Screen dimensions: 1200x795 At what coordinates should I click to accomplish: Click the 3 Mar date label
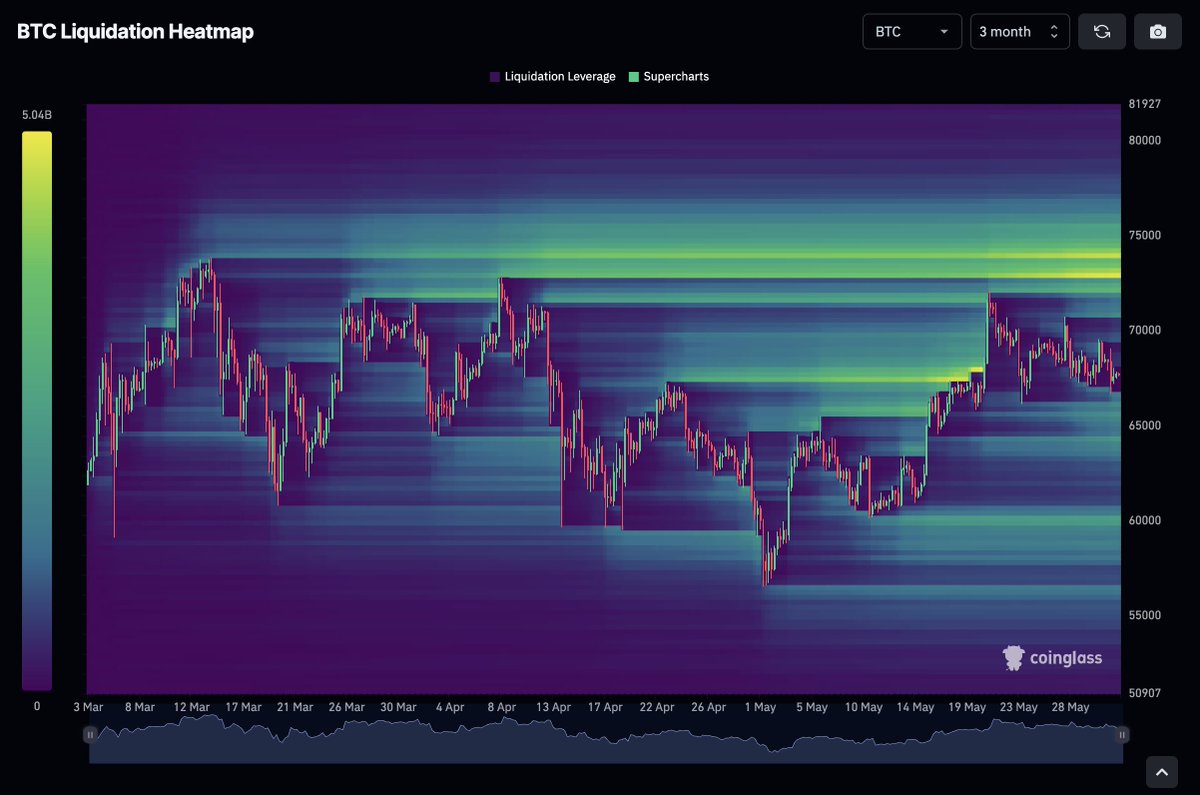click(x=88, y=707)
